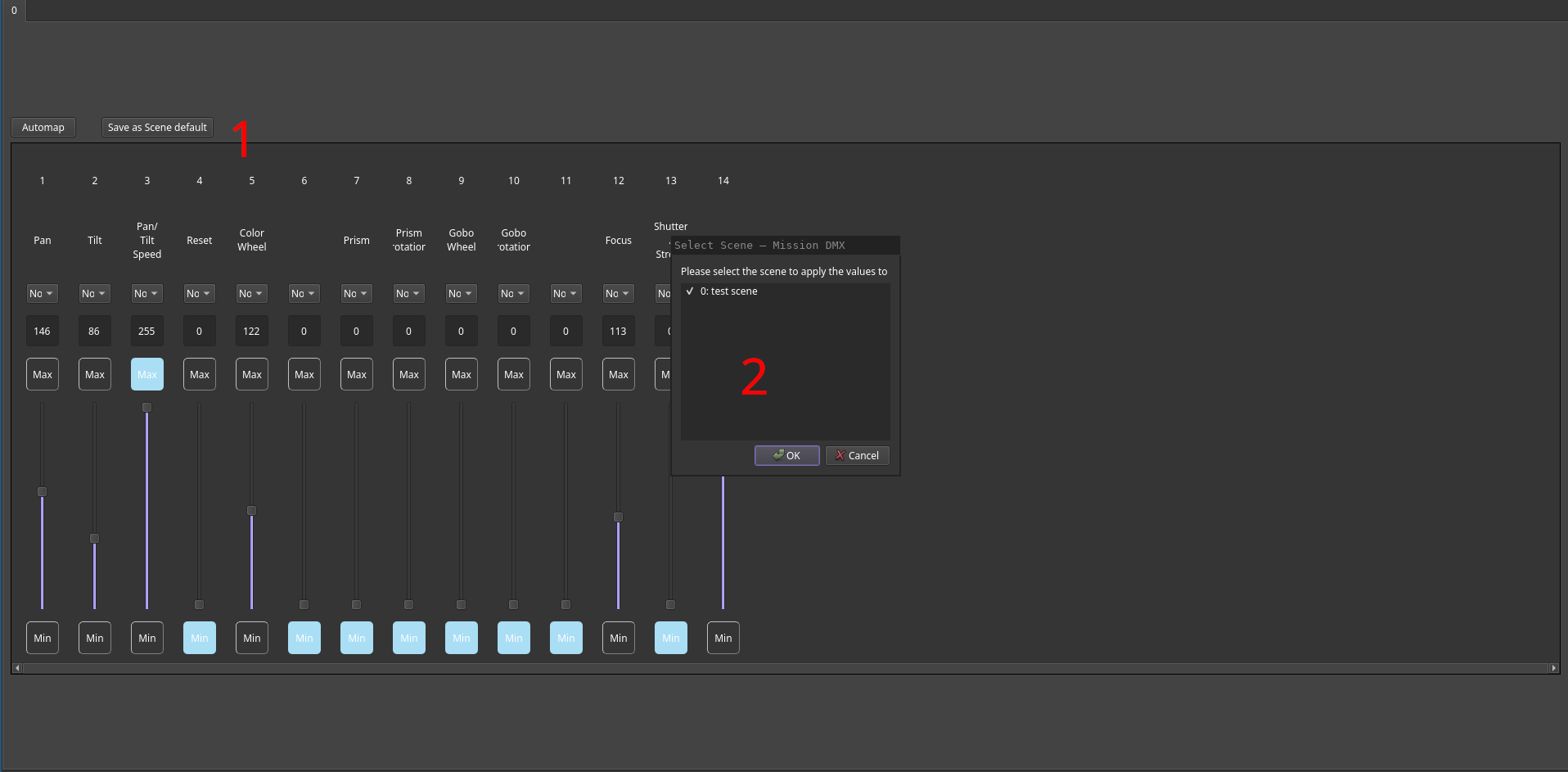
Task: Click Pan value field showing 146
Action: pos(42,332)
